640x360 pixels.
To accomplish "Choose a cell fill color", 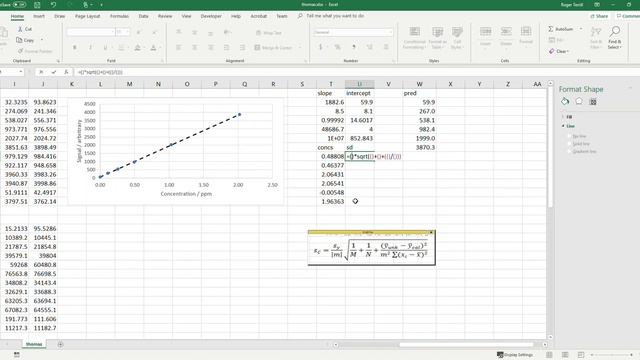I will 138,48.
